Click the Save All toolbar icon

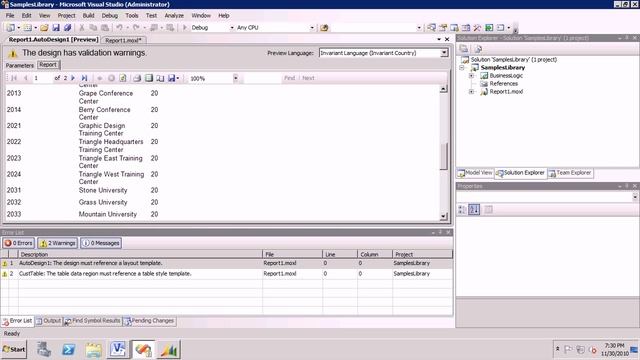[68, 28]
